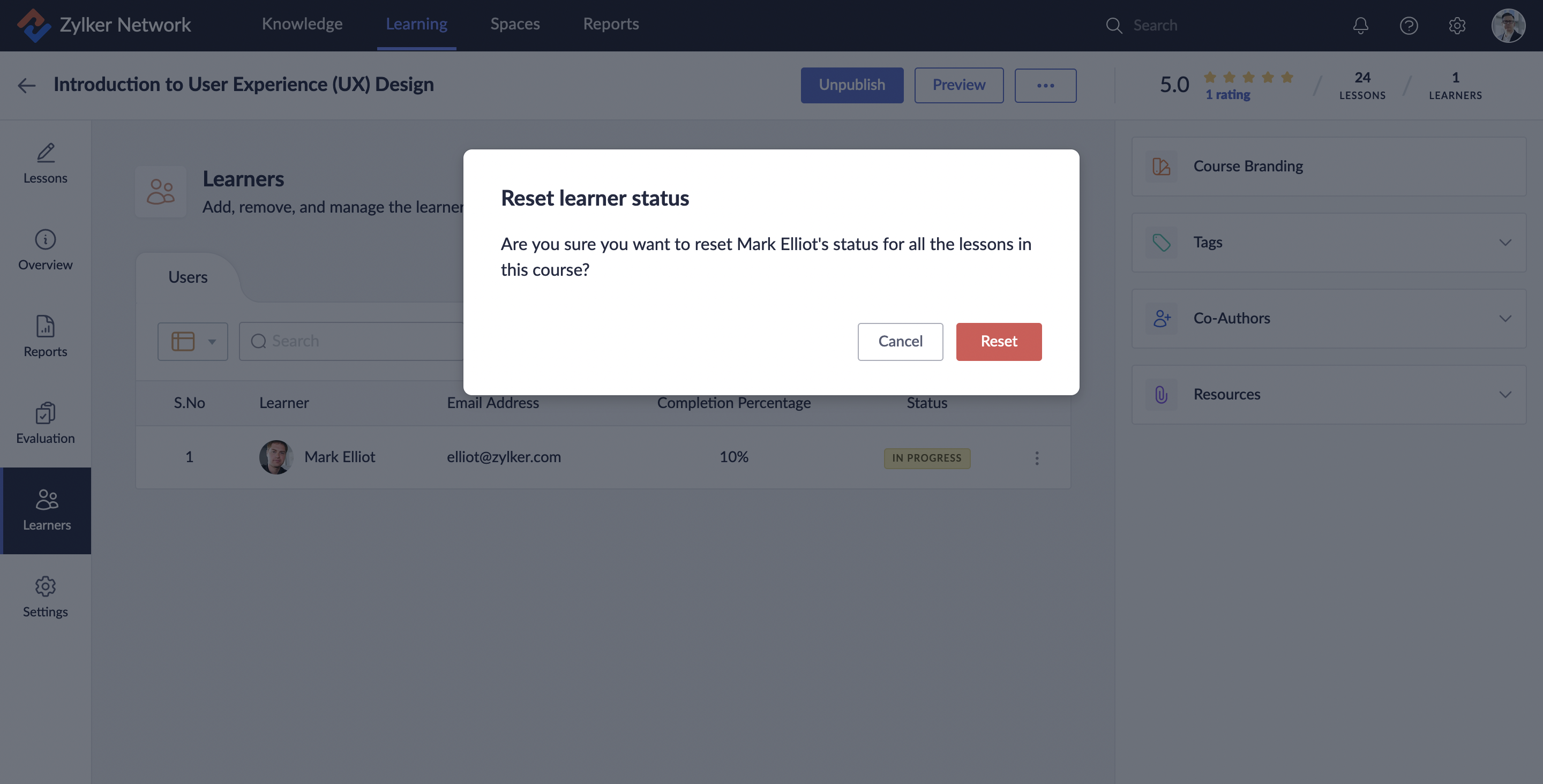Open Reports in the left sidebar

coord(46,337)
